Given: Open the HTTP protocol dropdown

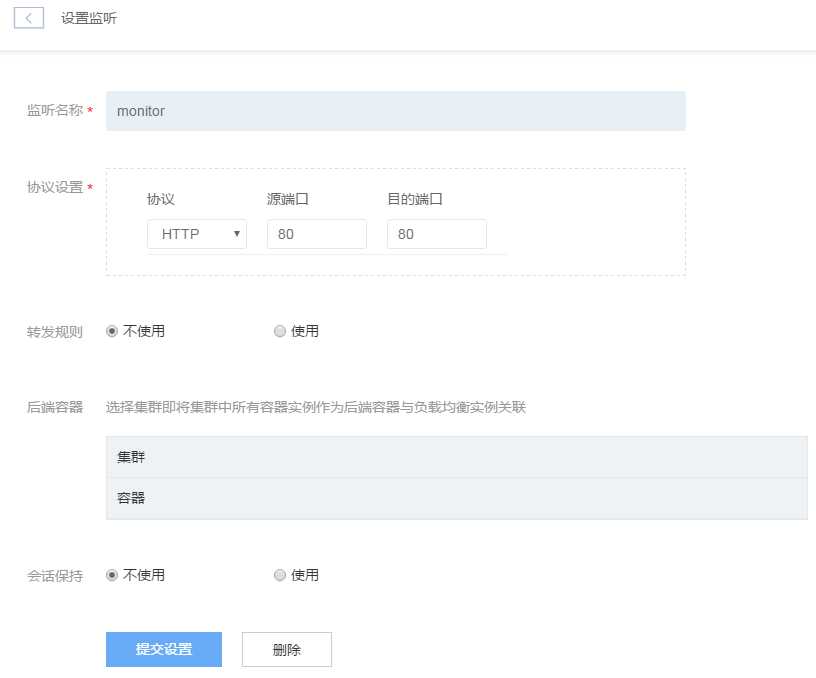Looking at the screenshot, I should [x=196, y=234].
